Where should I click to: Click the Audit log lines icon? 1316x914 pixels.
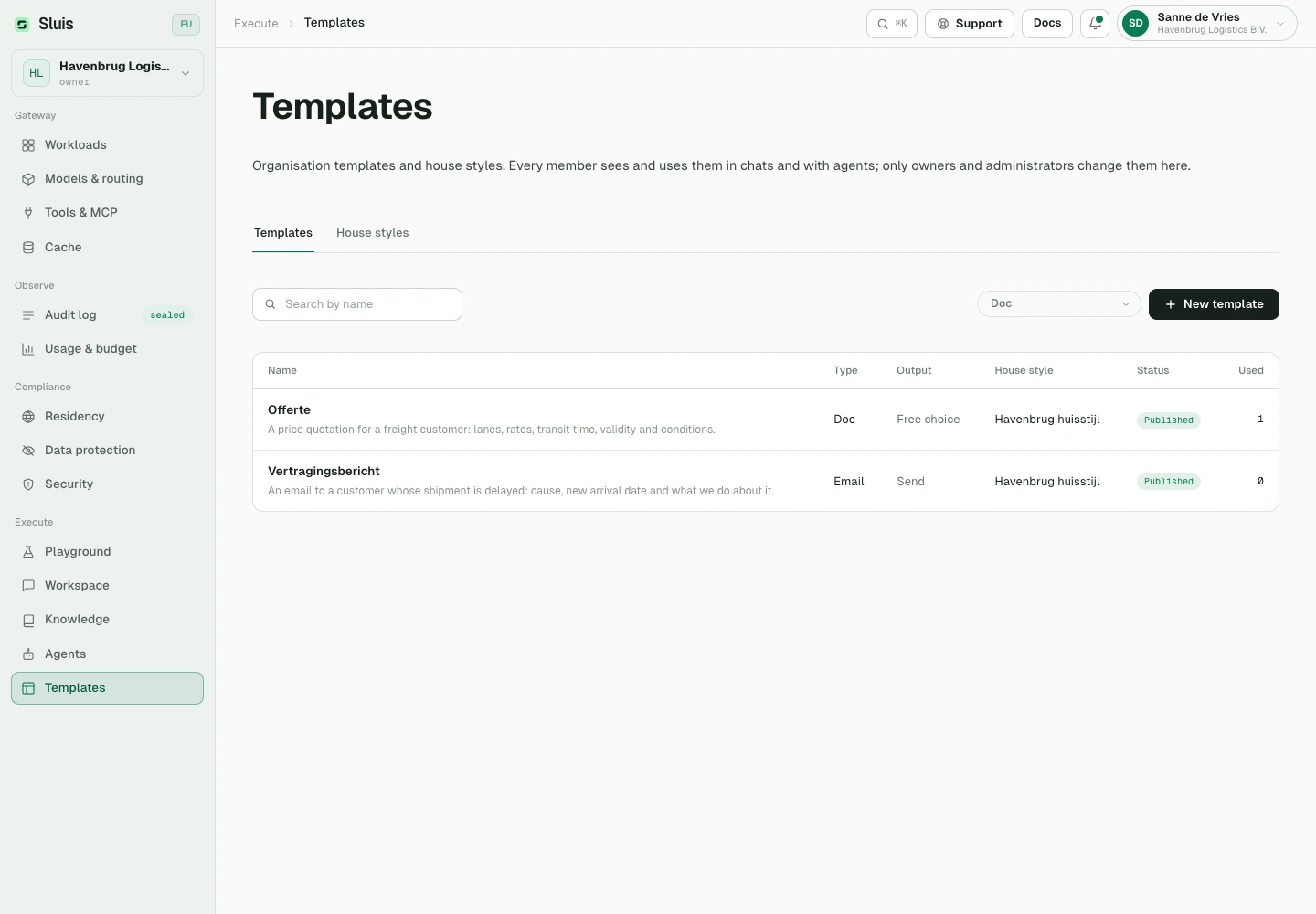pos(28,315)
